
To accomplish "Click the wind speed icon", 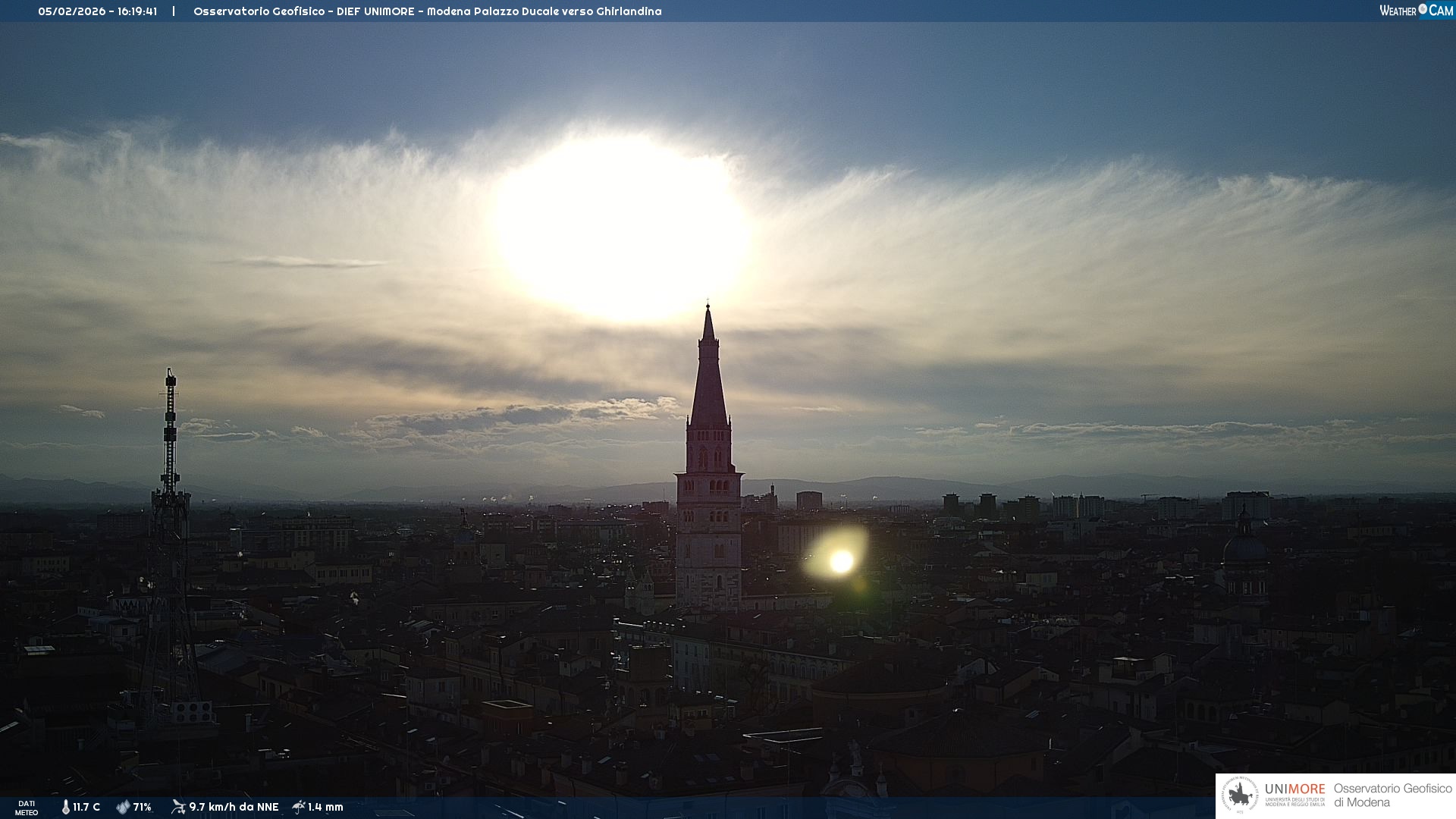I will point(178,807).
